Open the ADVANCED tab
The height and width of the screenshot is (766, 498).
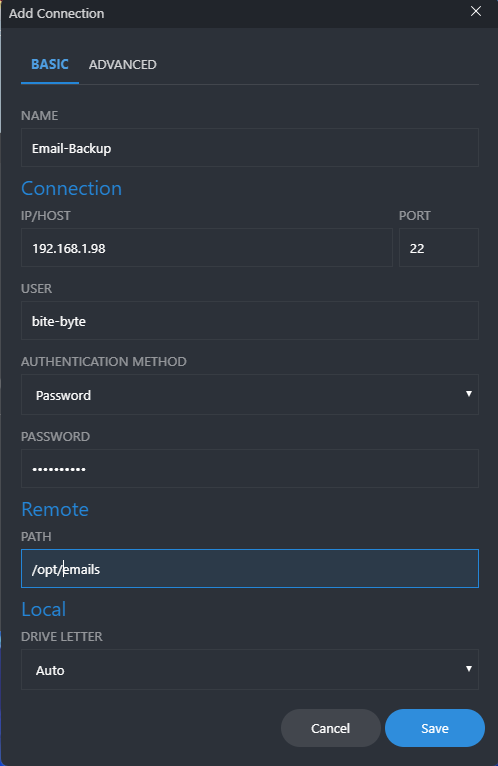click(123, 64)
